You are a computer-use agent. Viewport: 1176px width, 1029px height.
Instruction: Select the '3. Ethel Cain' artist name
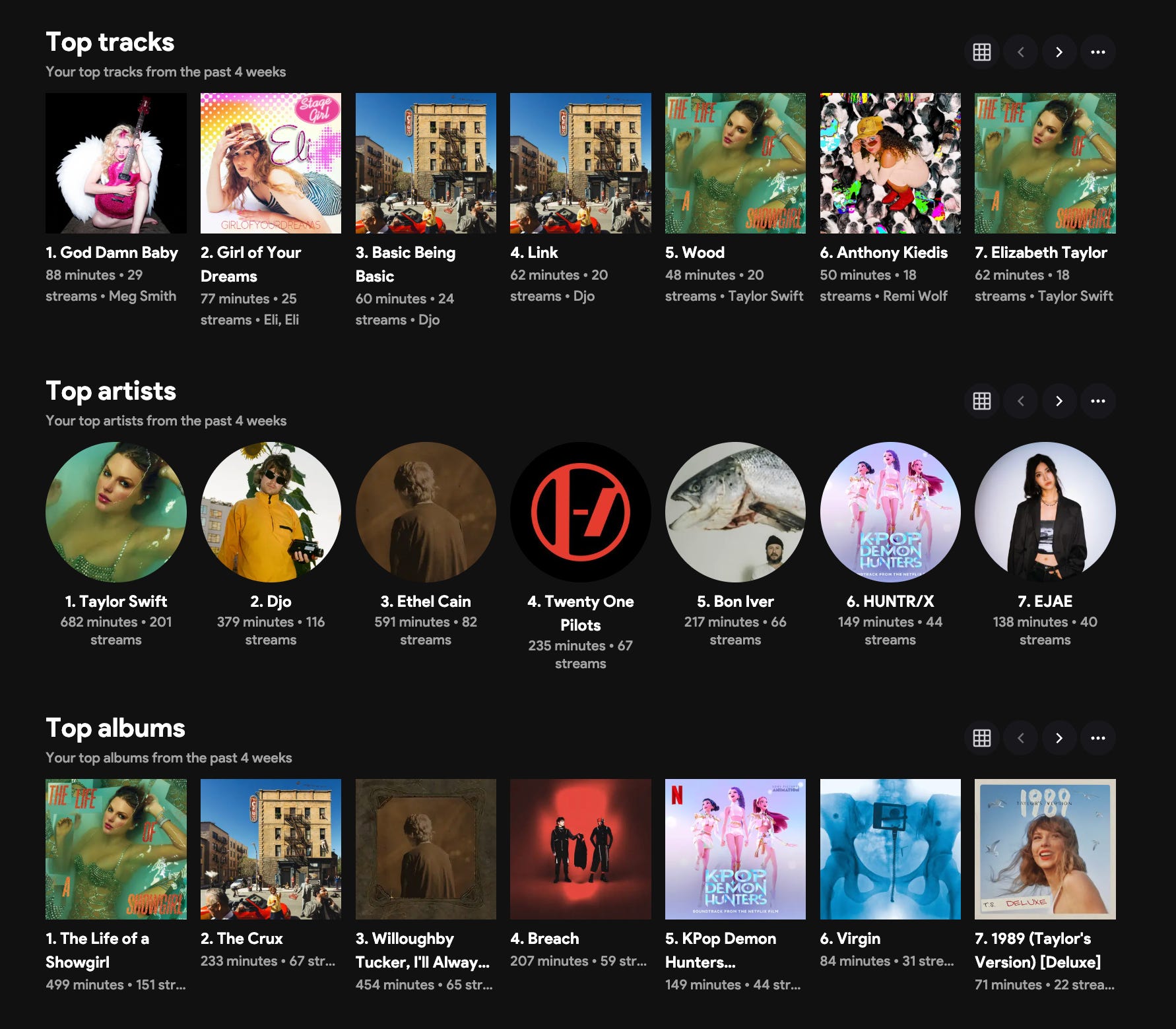tap(426, 602)
